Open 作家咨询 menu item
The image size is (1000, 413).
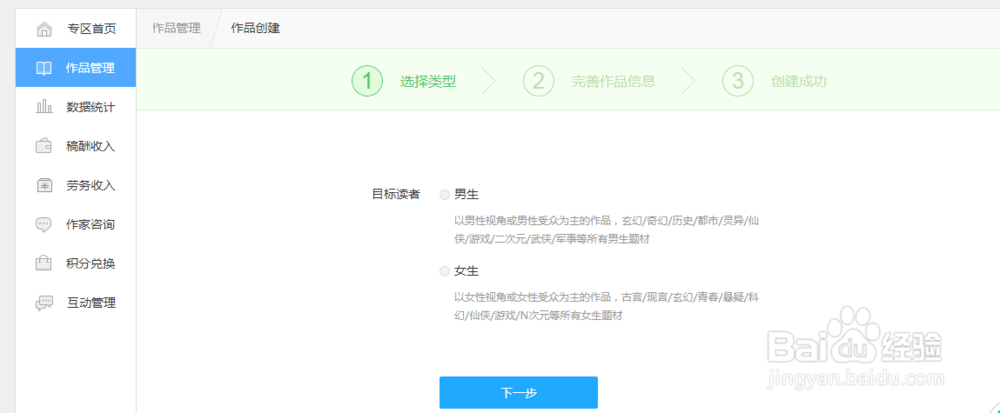pos(76,224)
